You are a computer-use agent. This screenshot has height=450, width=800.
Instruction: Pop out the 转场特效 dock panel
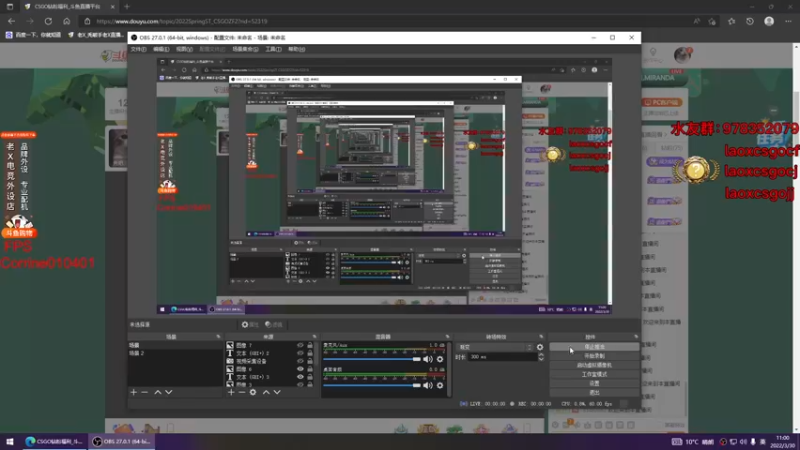(x=541, y=337)
